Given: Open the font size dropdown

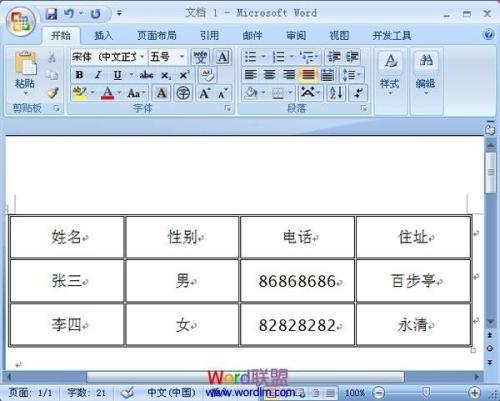Looking at the screenshot, I should (182, 57).
